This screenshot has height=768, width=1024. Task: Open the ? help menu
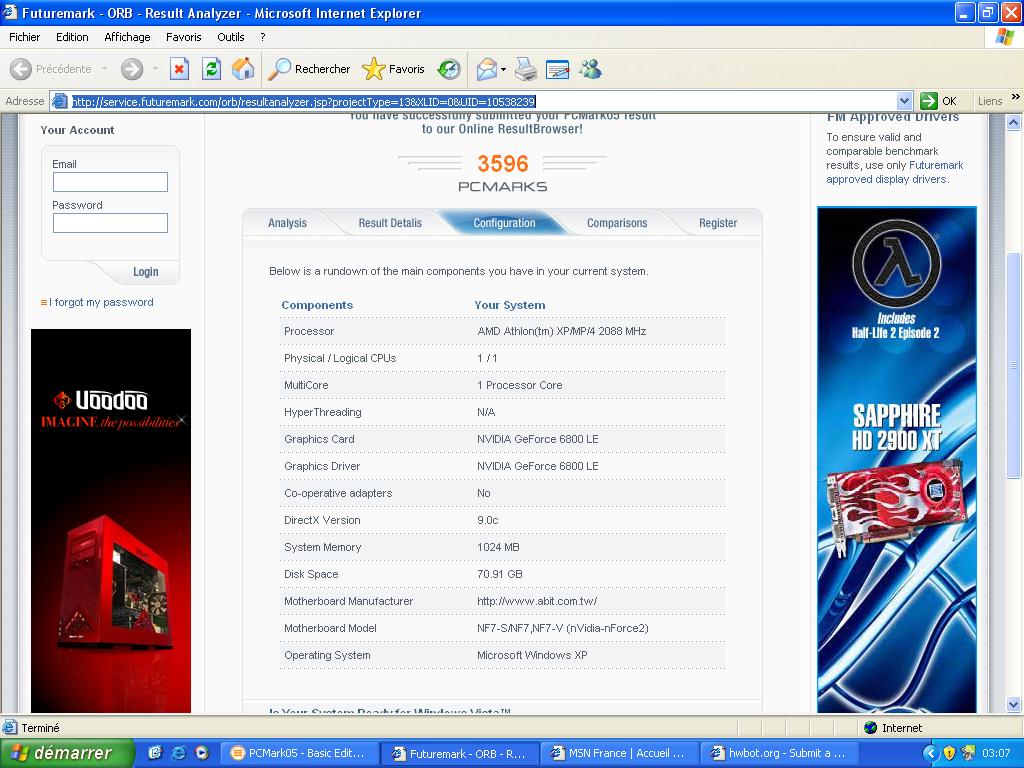pos(263,37)
